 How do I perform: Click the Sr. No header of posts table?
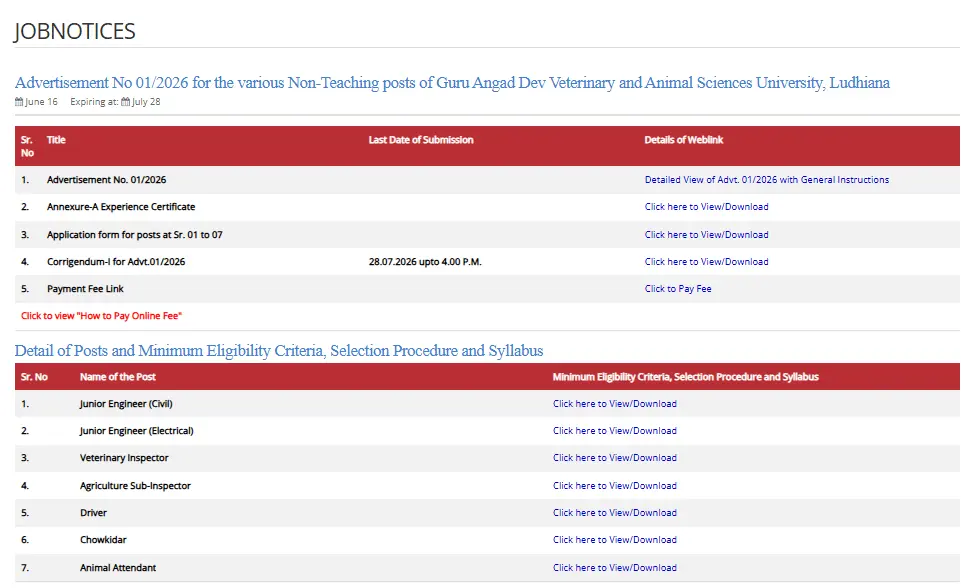(x=34, y=376)
